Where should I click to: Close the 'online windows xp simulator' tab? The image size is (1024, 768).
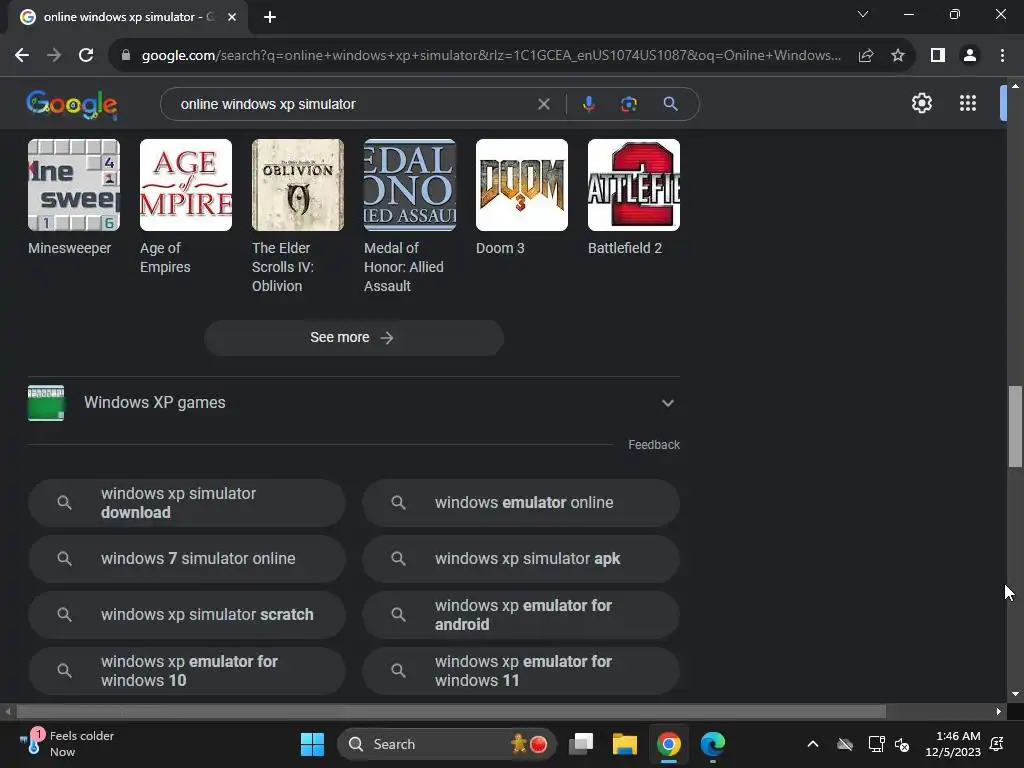tap(232, 17)
